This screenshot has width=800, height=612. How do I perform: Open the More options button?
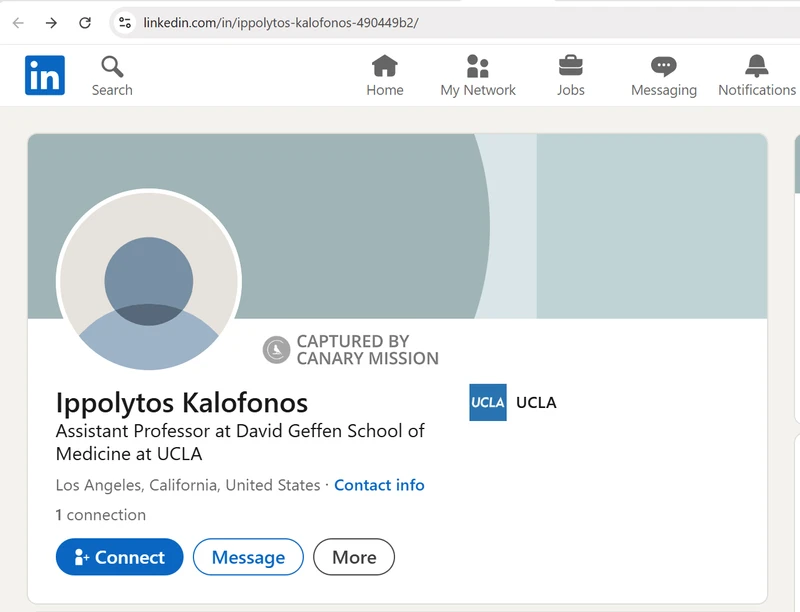click(354, 557)
